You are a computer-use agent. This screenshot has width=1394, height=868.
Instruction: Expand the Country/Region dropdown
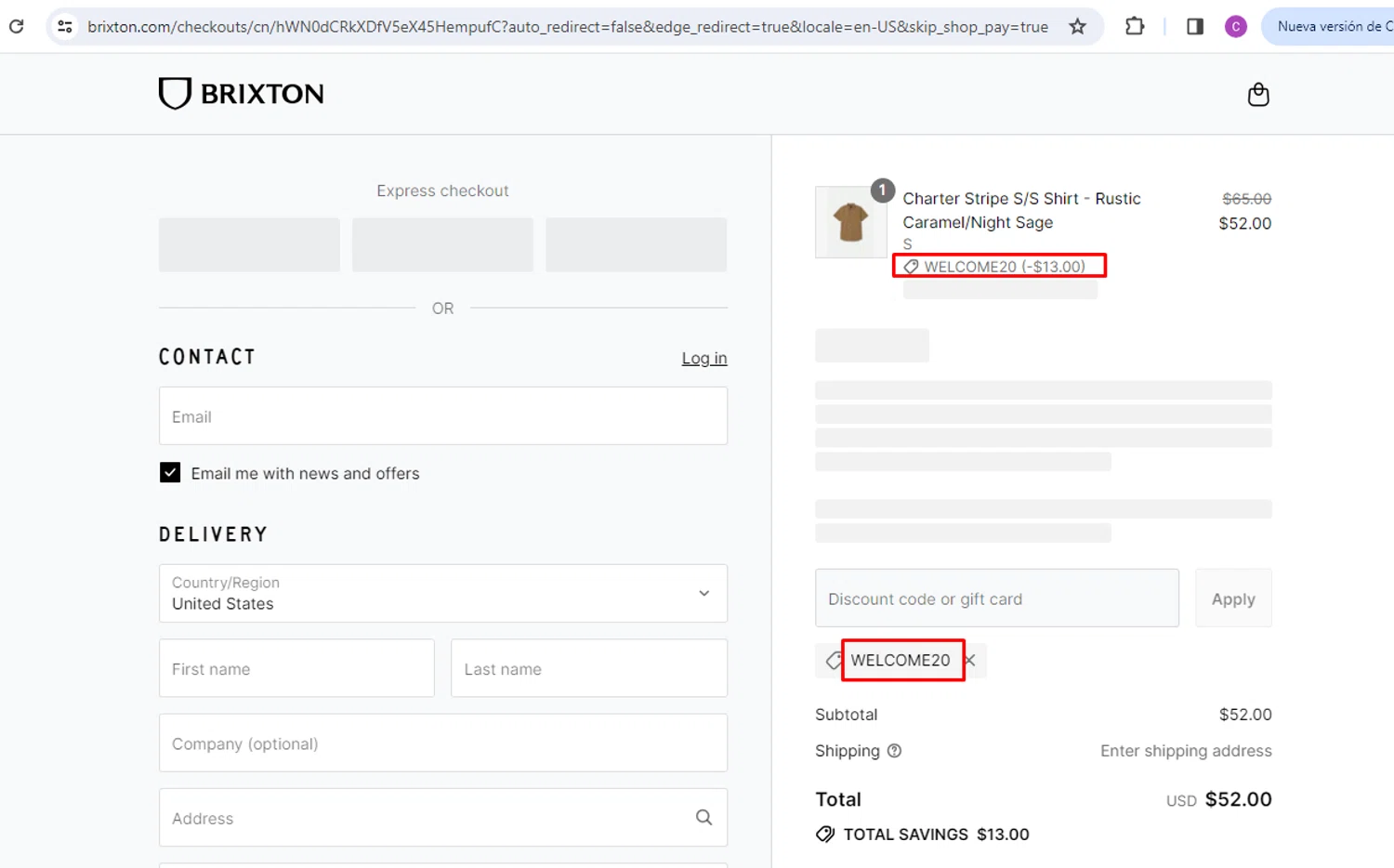[x=443, y=593]
